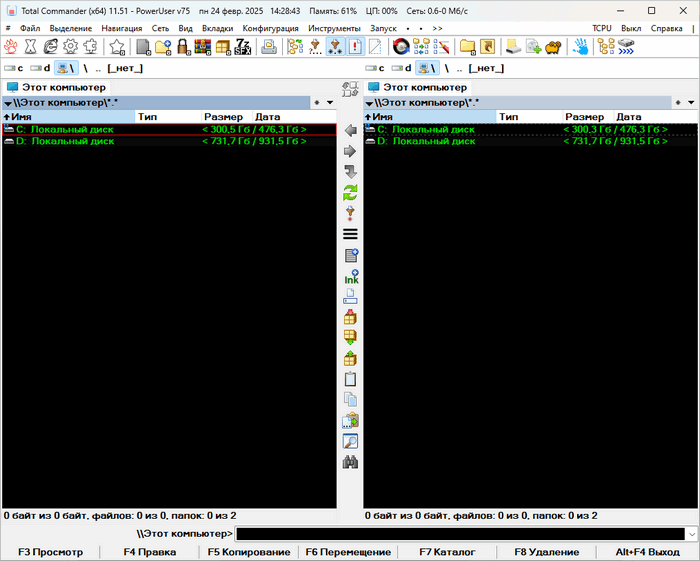Click the red paw print toolbar icon
The height and width of the screenshot is (561, 700).
click(11, 46)
